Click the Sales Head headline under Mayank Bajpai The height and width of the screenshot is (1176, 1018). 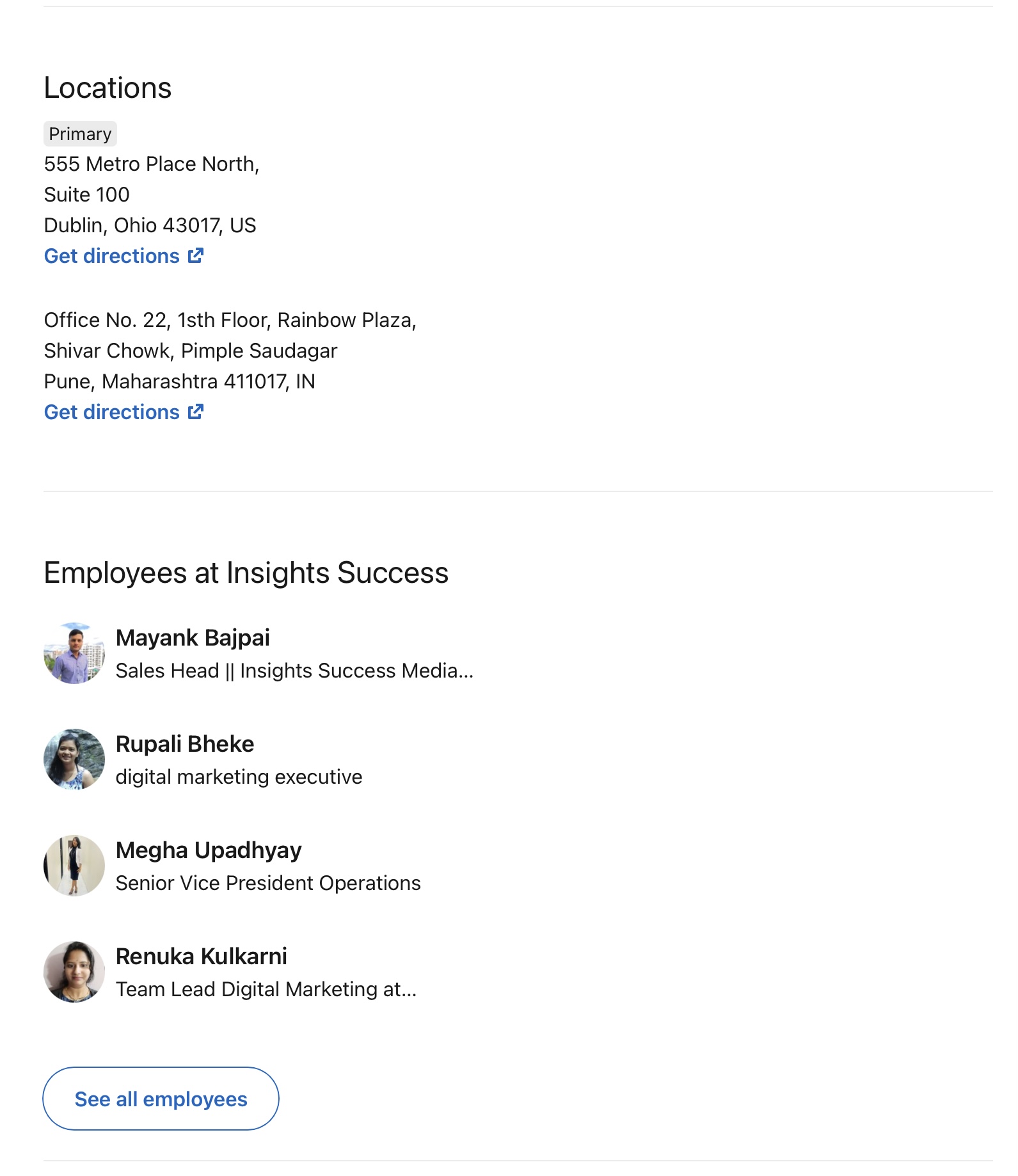[x=295, y=671]
